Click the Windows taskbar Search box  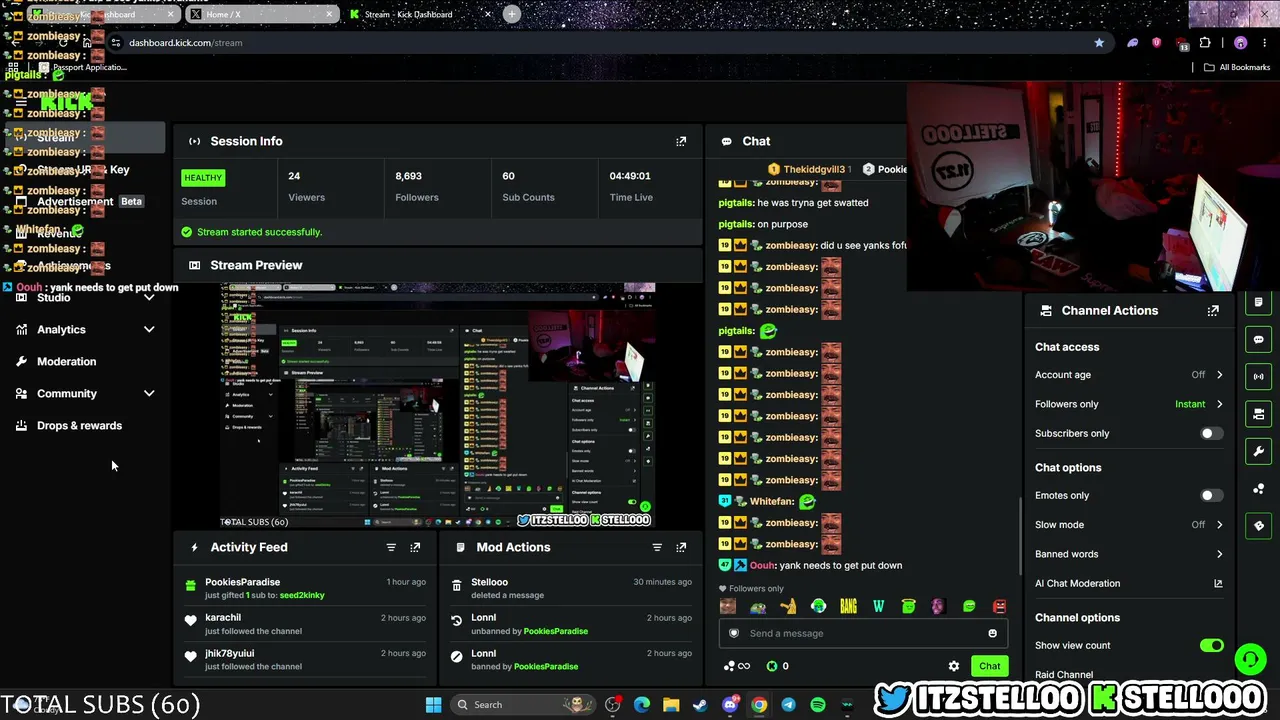click(523, 705)
